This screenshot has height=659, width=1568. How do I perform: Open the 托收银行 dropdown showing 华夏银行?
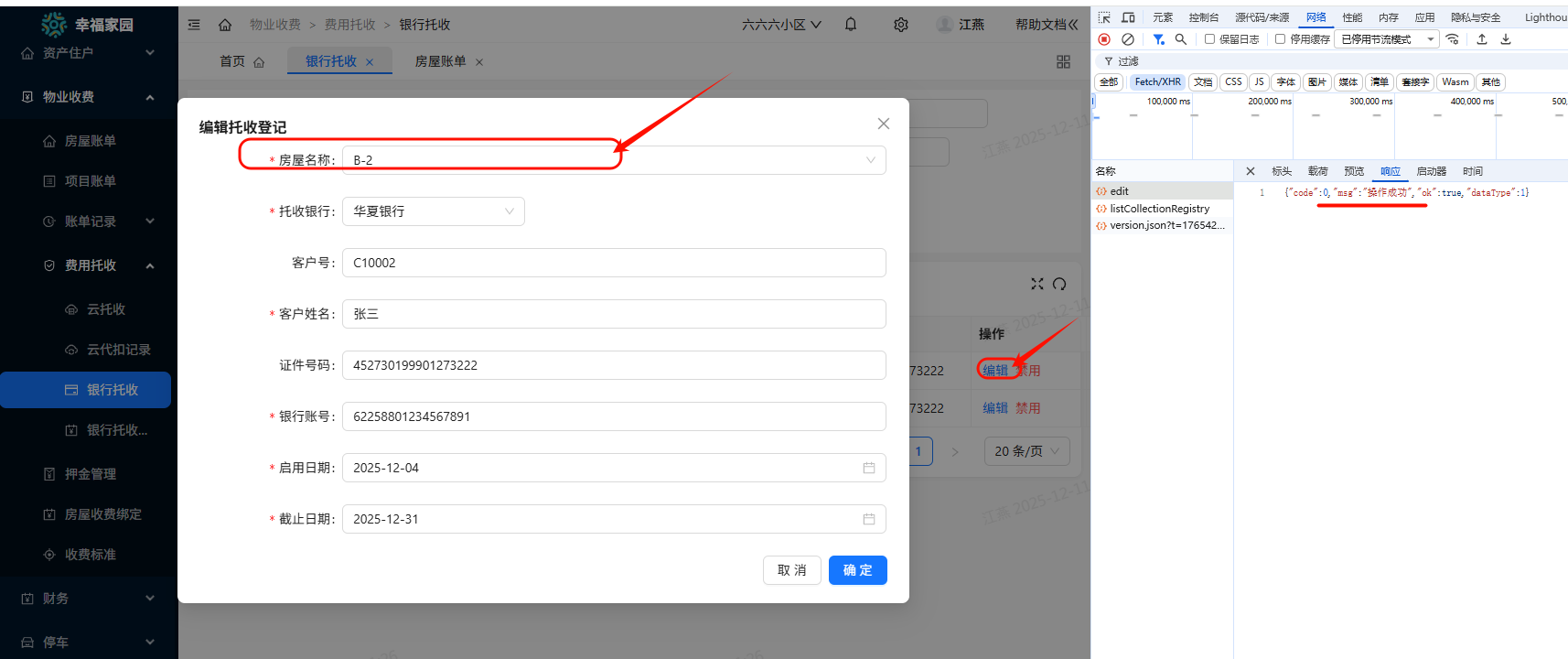pos(433,211)
